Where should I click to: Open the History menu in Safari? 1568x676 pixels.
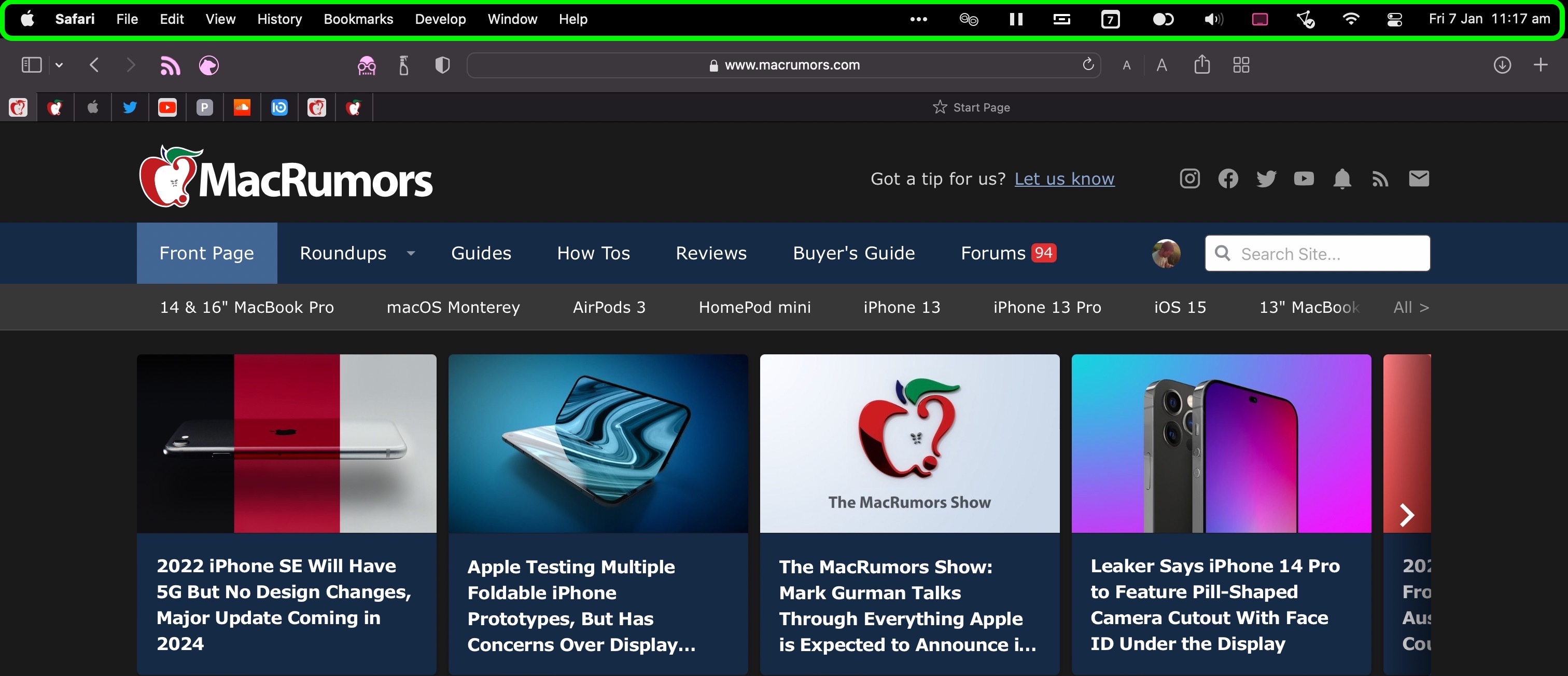278,18
